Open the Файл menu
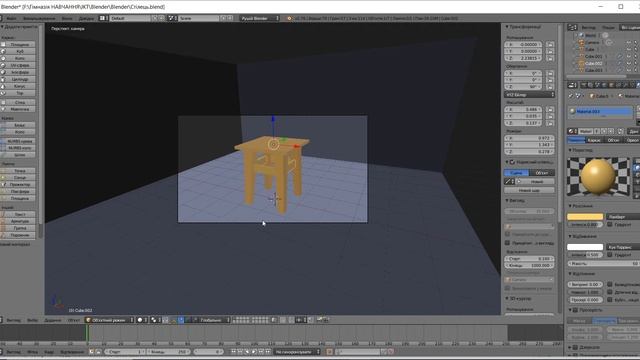Image resolution: width=640 pixels, height=360 pixels. click(11, 18)
